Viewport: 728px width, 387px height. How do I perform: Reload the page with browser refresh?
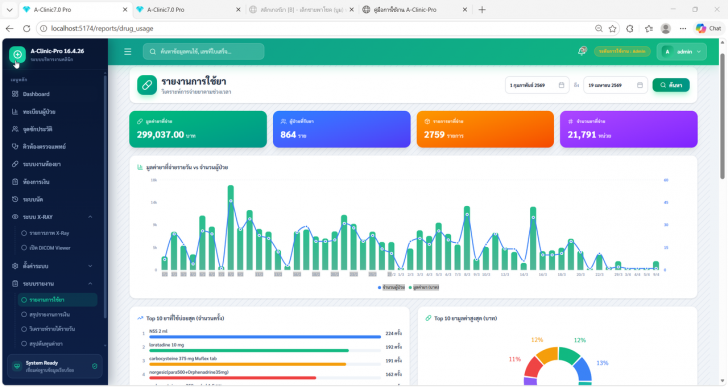click(x=26, y=28)
